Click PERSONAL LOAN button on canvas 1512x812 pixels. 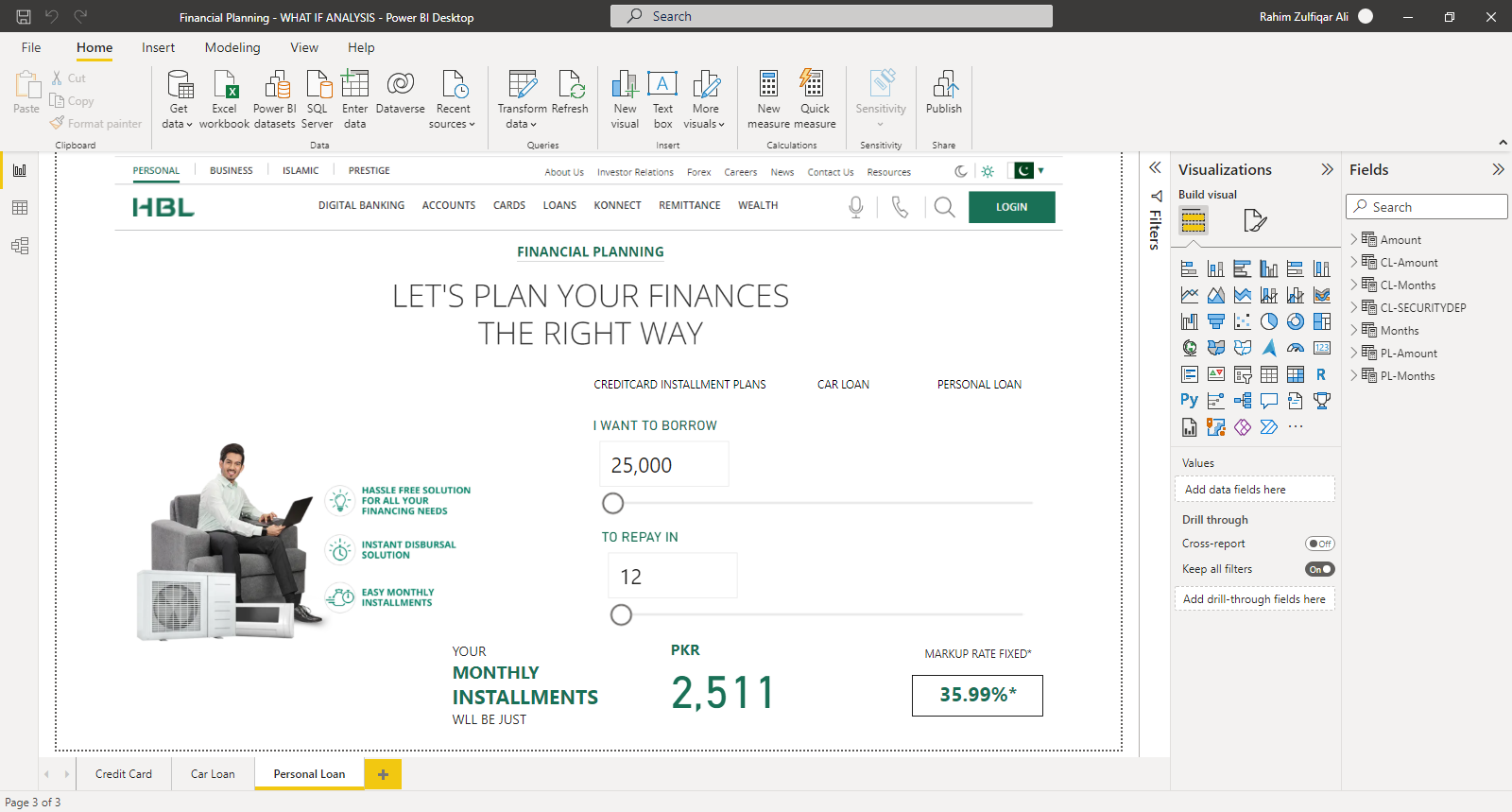pos(979,385)
